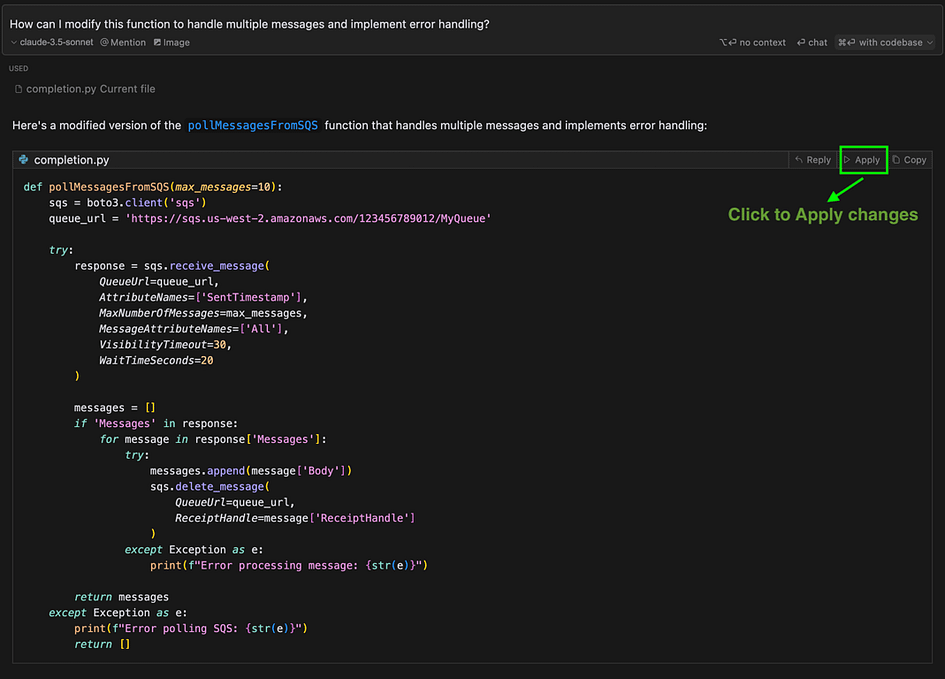The height and width of the screenshot is (679, 945).
Task: Click the Apply button to apply changes
Action: click(x=862, y=160)
